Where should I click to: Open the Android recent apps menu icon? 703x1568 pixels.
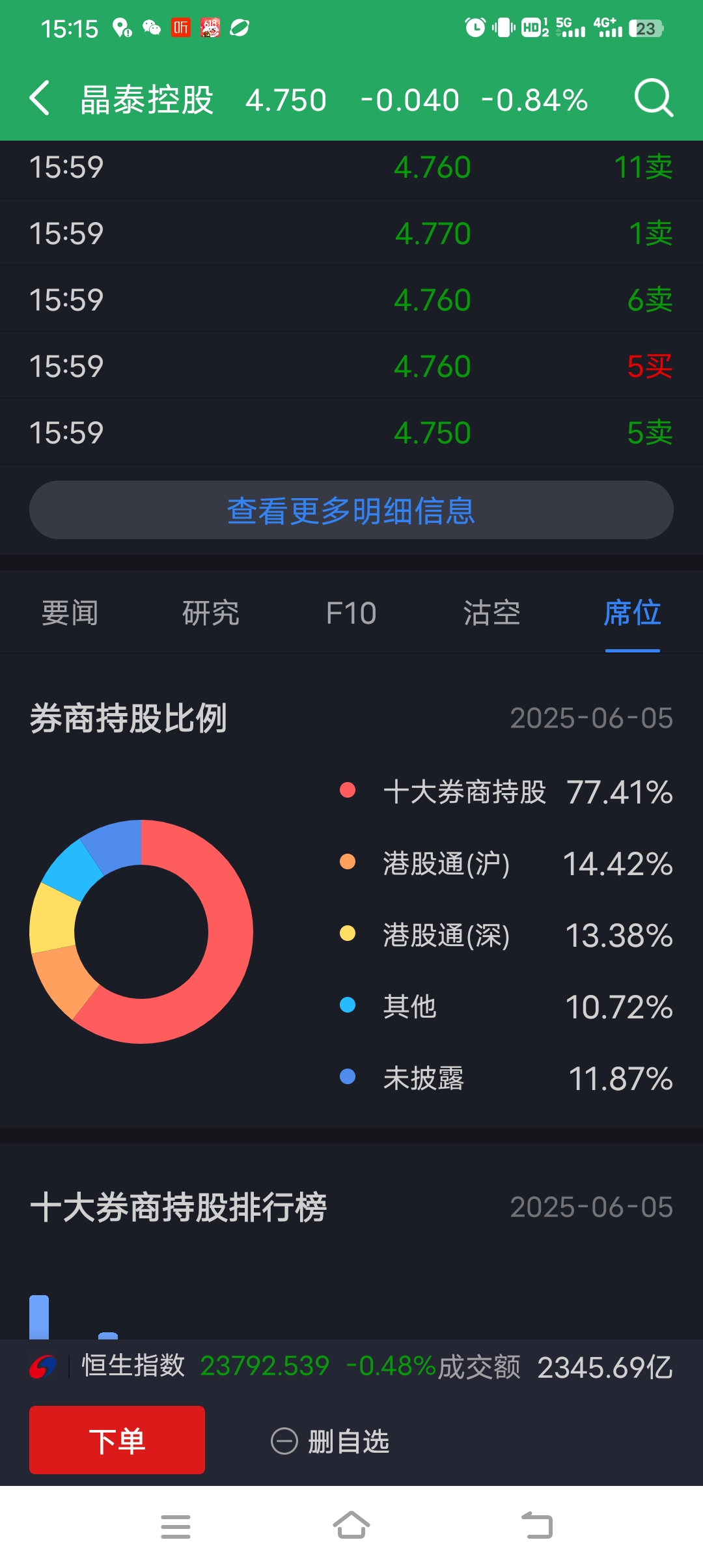[176, 1526]
